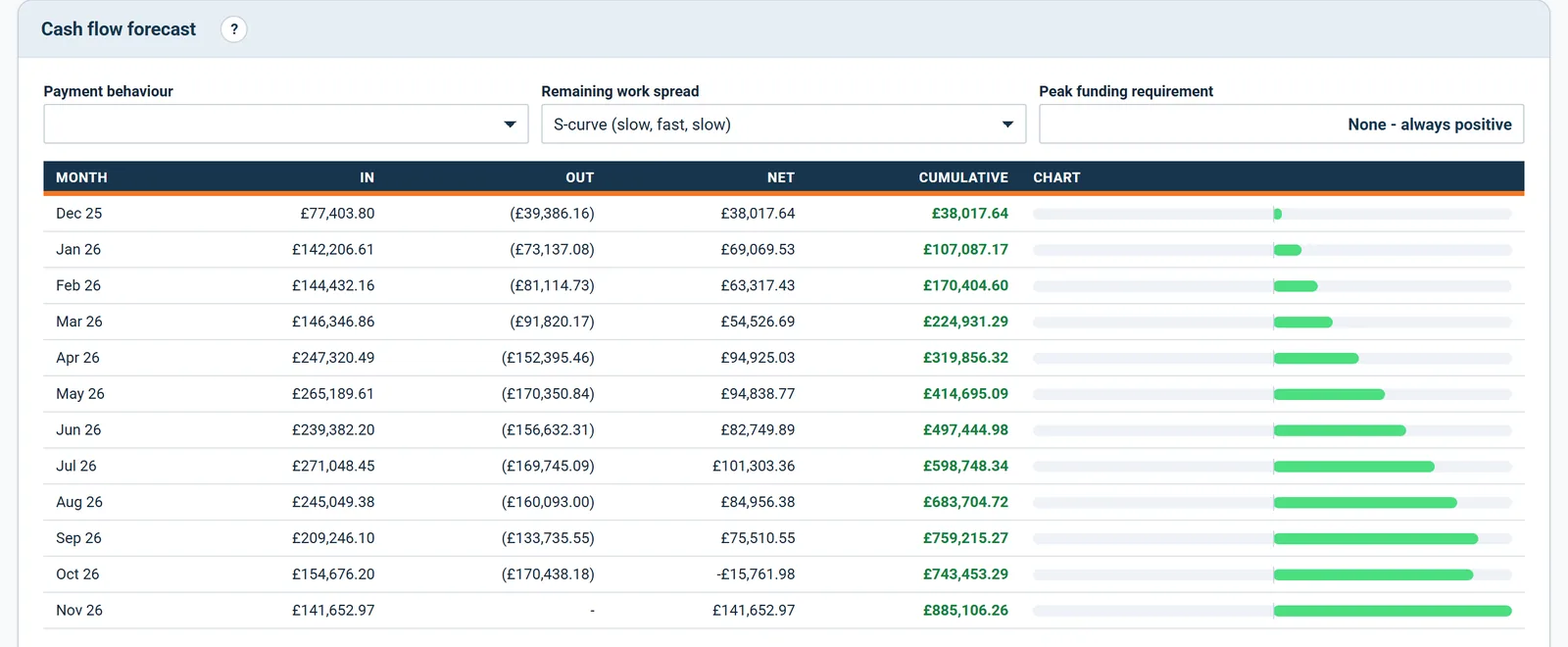
Task: Click the £683,704.72 cumulative value
Action: (x=965, y=502)
